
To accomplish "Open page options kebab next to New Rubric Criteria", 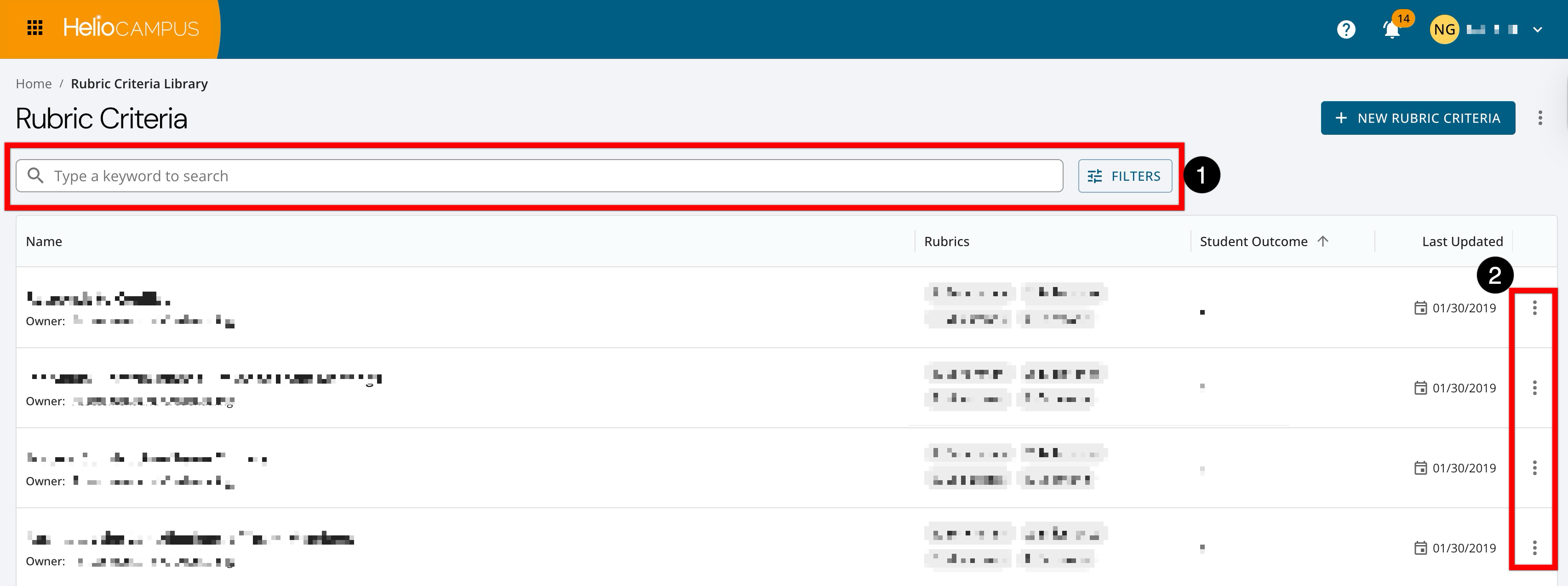I will point(1540,118).
